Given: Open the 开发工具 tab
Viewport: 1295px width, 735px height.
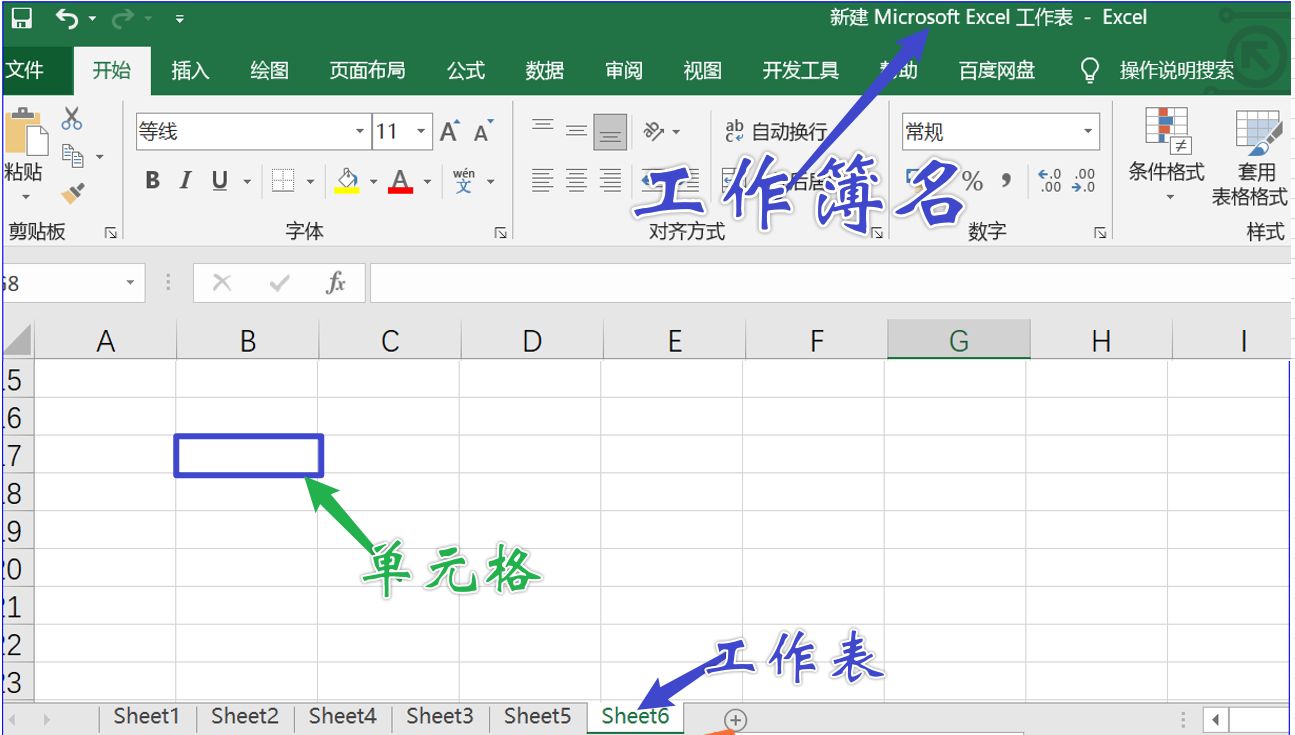Looking at the screenshot, I should click(x=800, y=70).
